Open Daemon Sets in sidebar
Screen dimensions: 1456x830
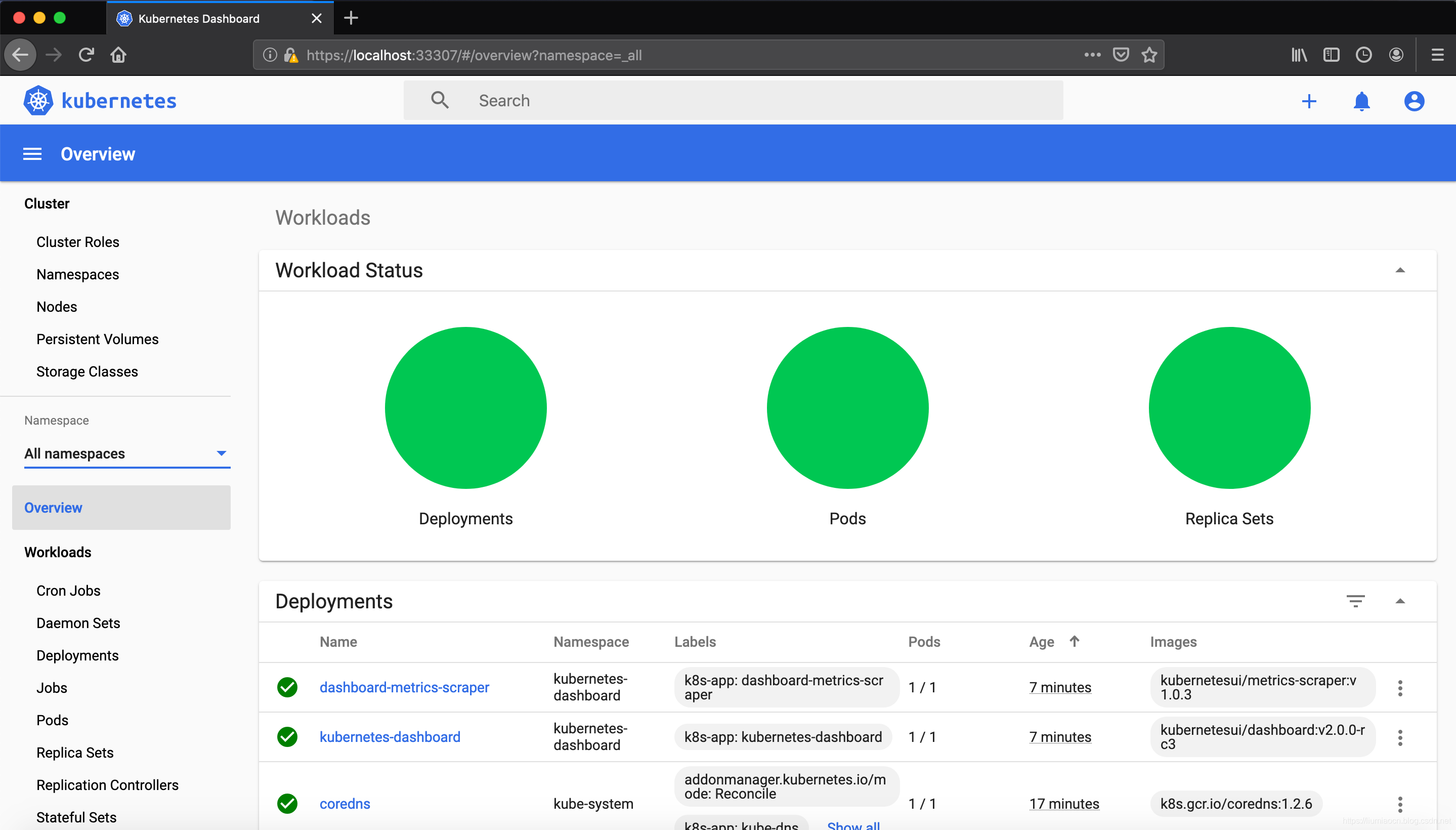78,623
